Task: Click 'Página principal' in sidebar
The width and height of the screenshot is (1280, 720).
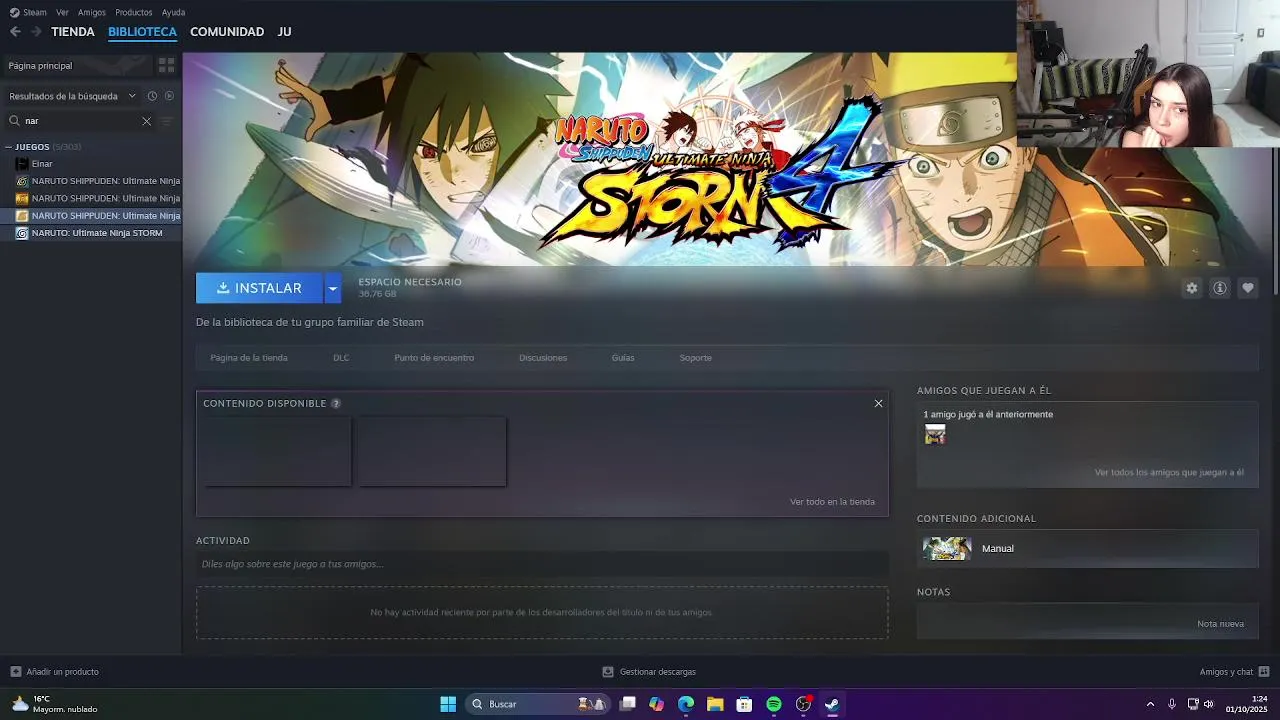Action: coord(78,65)
